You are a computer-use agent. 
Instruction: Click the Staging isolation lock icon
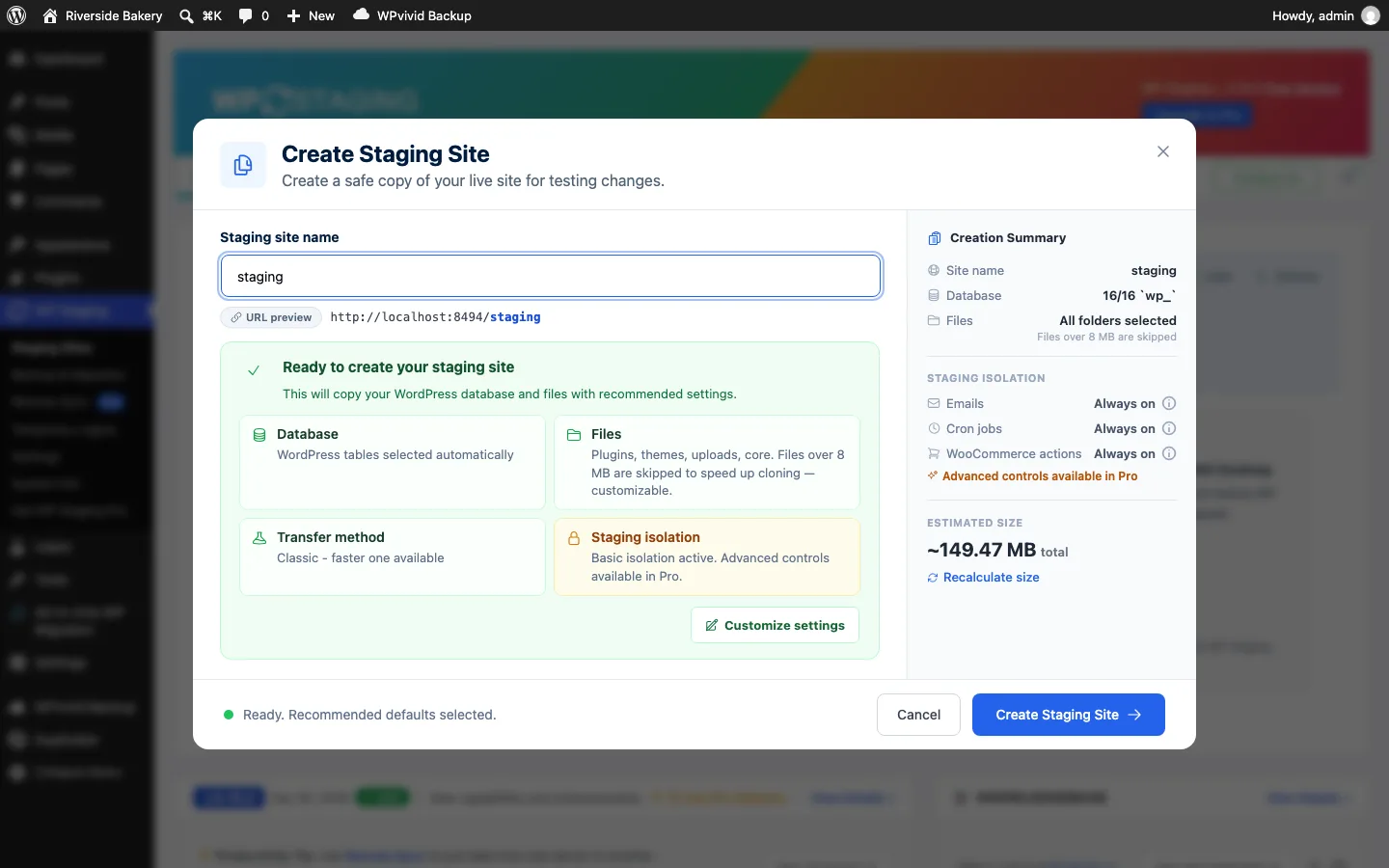[574, 538]
